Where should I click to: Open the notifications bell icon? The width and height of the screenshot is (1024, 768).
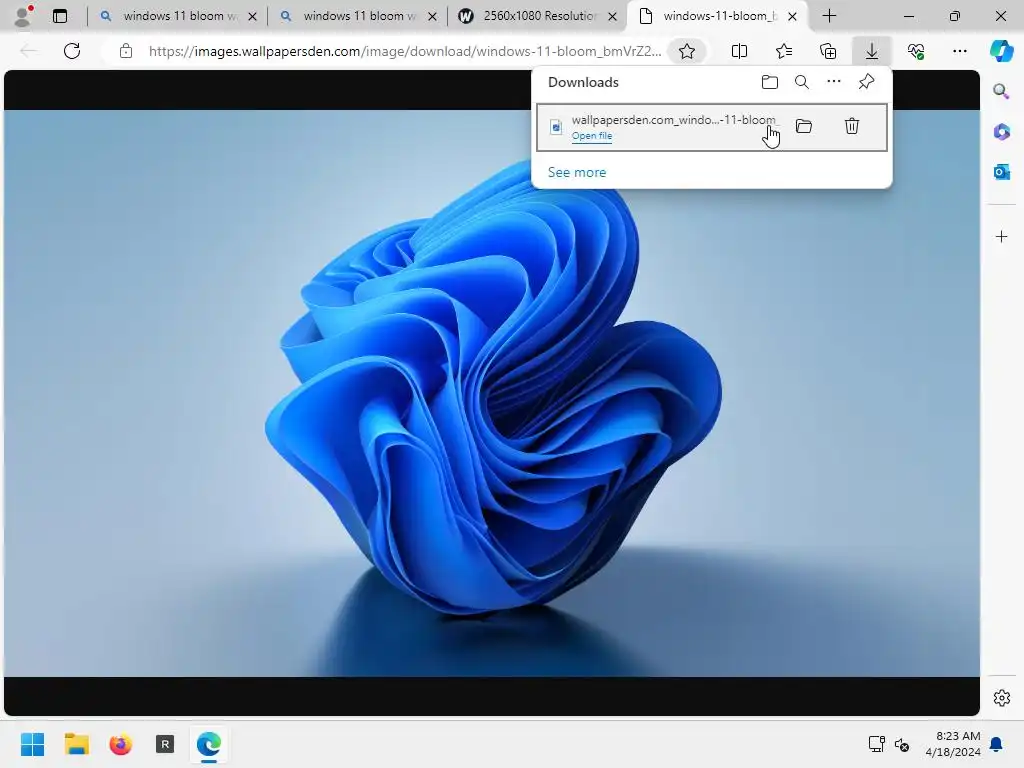click(996, 744)
